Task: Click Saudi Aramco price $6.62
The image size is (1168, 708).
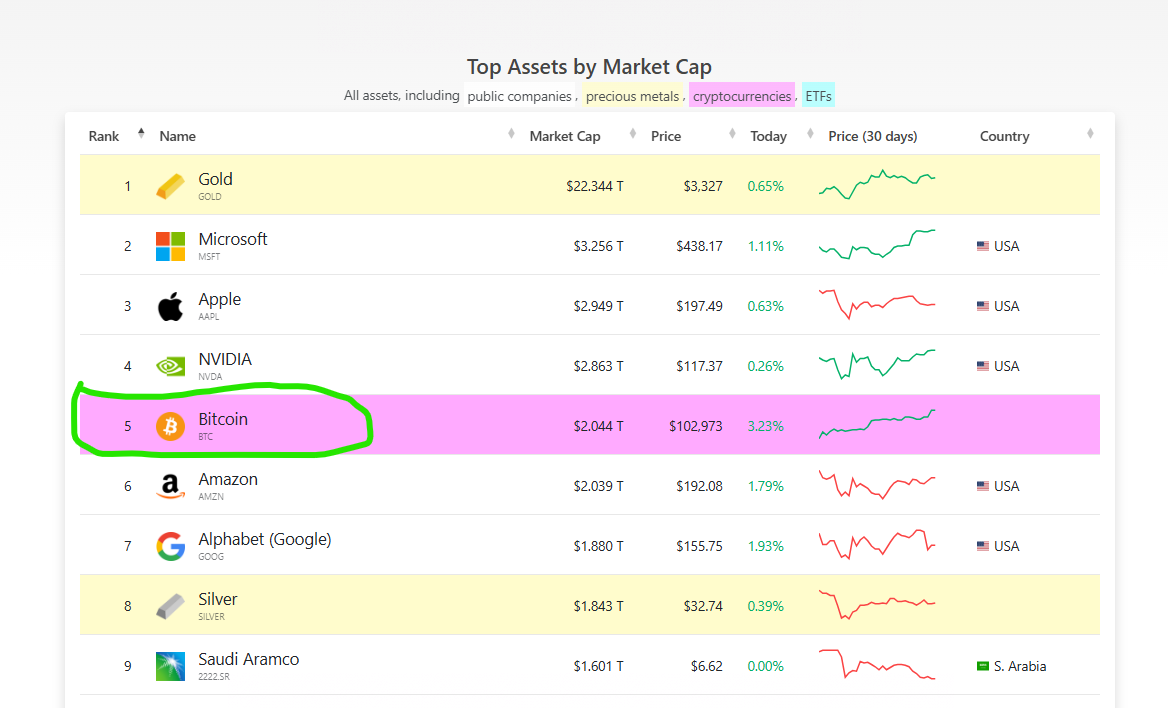Action: point(707,666)
